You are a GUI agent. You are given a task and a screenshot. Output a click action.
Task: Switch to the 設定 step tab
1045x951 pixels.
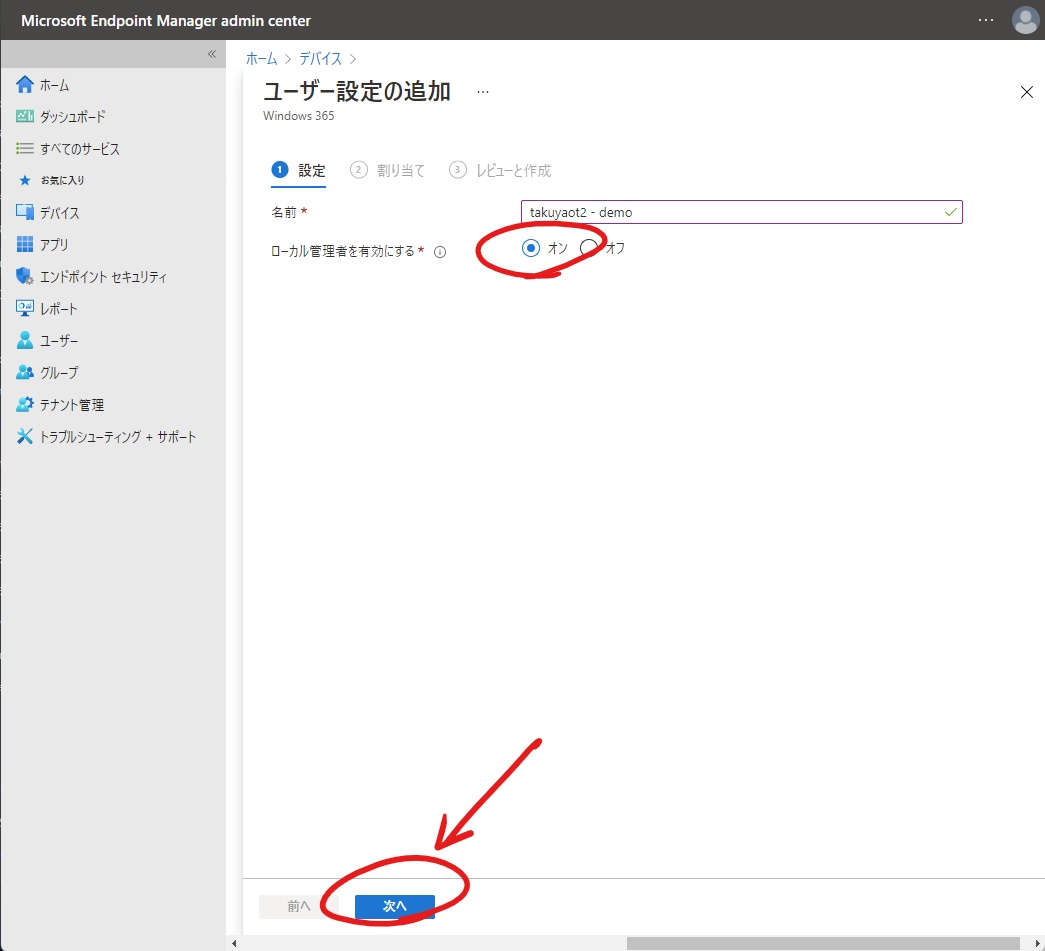299,171
